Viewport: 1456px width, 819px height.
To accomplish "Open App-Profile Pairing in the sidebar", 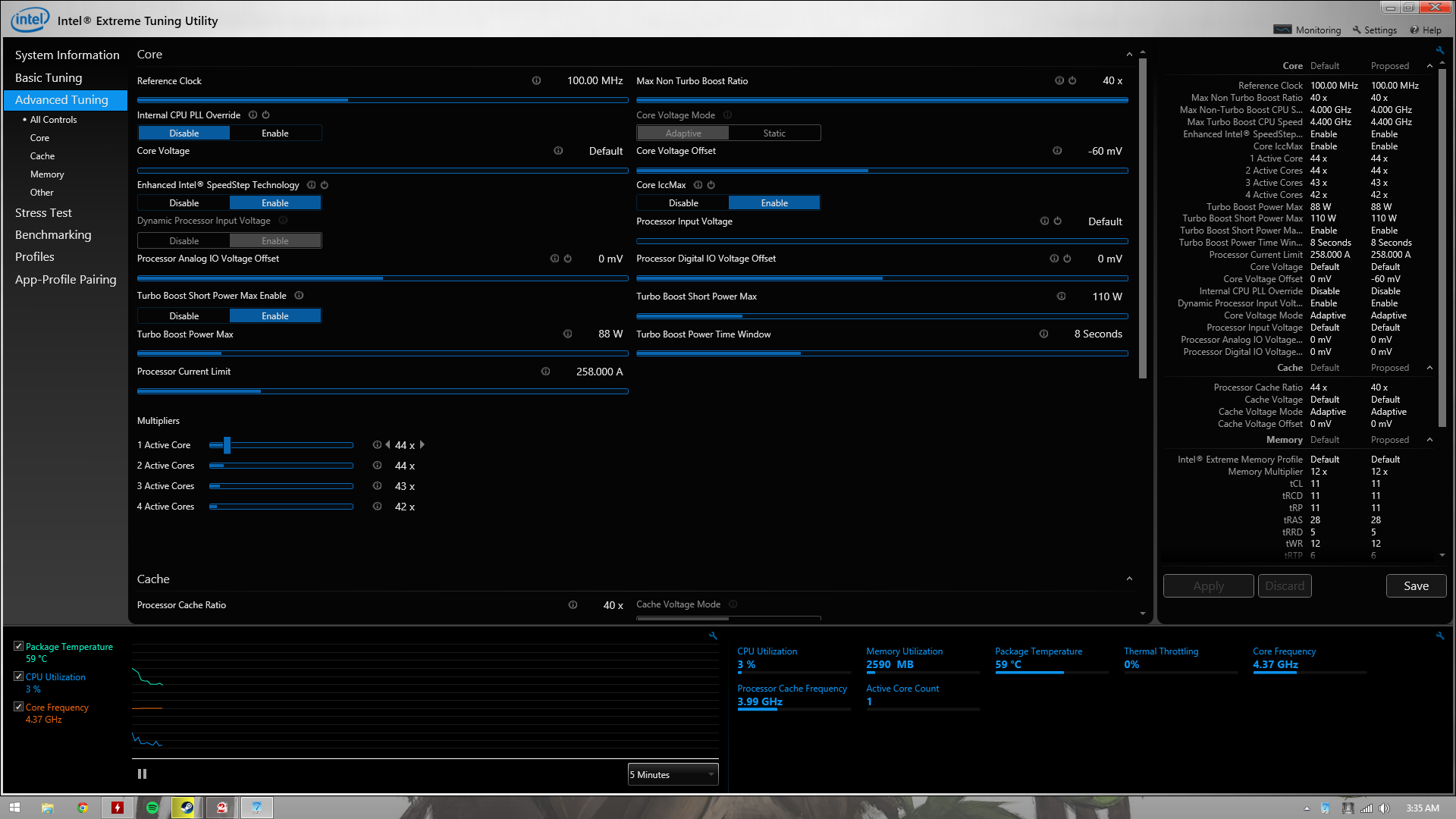I will (66, 280).
